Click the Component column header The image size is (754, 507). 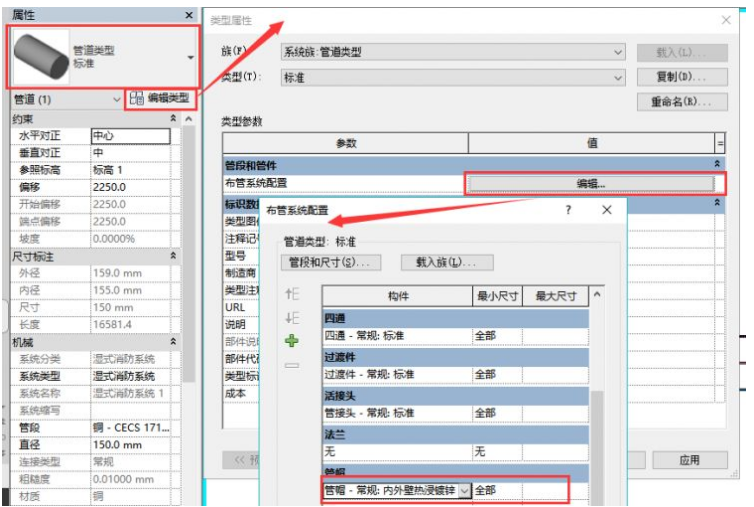point(398,296)
